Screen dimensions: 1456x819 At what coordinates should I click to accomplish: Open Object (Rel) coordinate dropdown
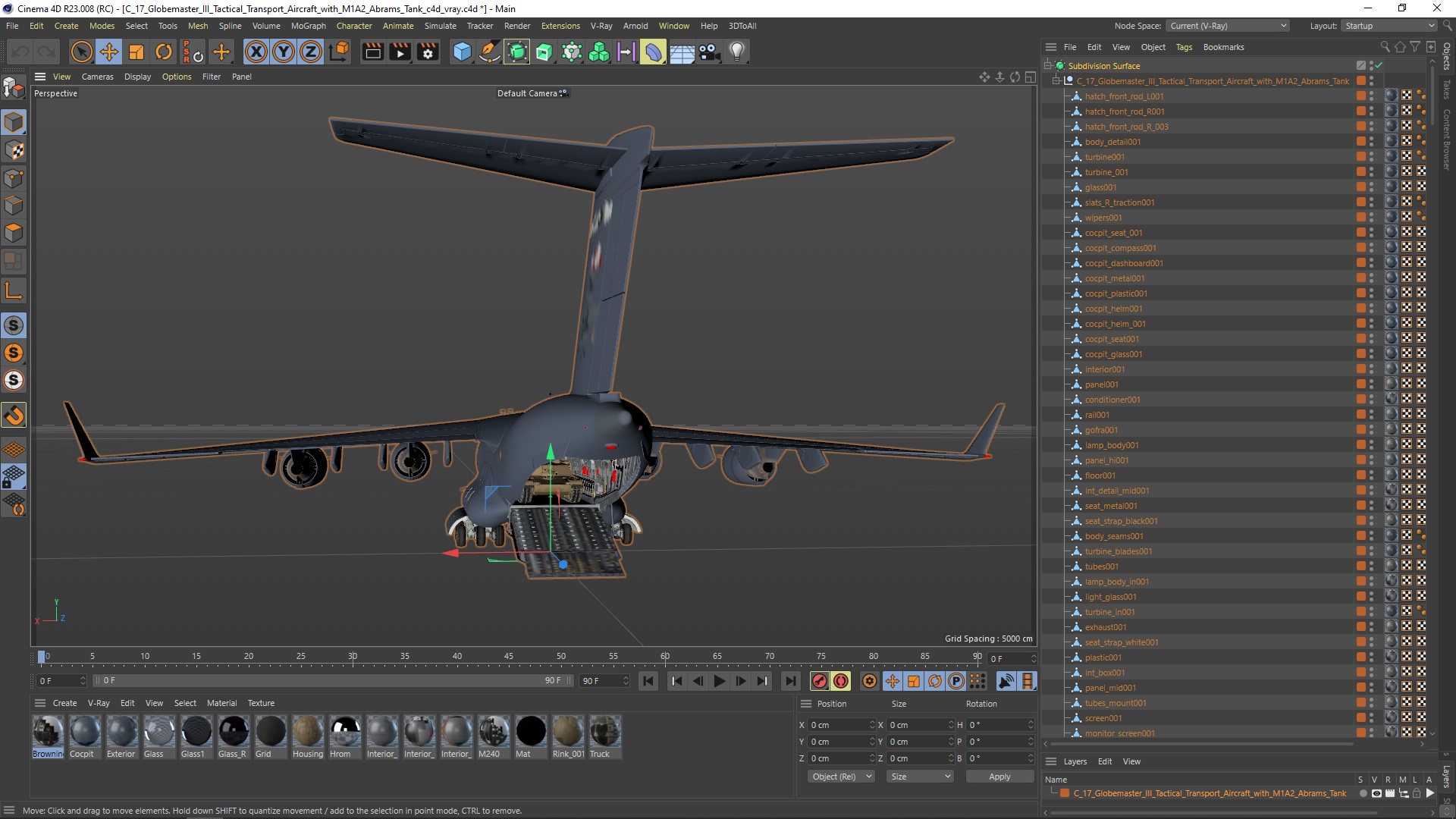click(841, 777)
